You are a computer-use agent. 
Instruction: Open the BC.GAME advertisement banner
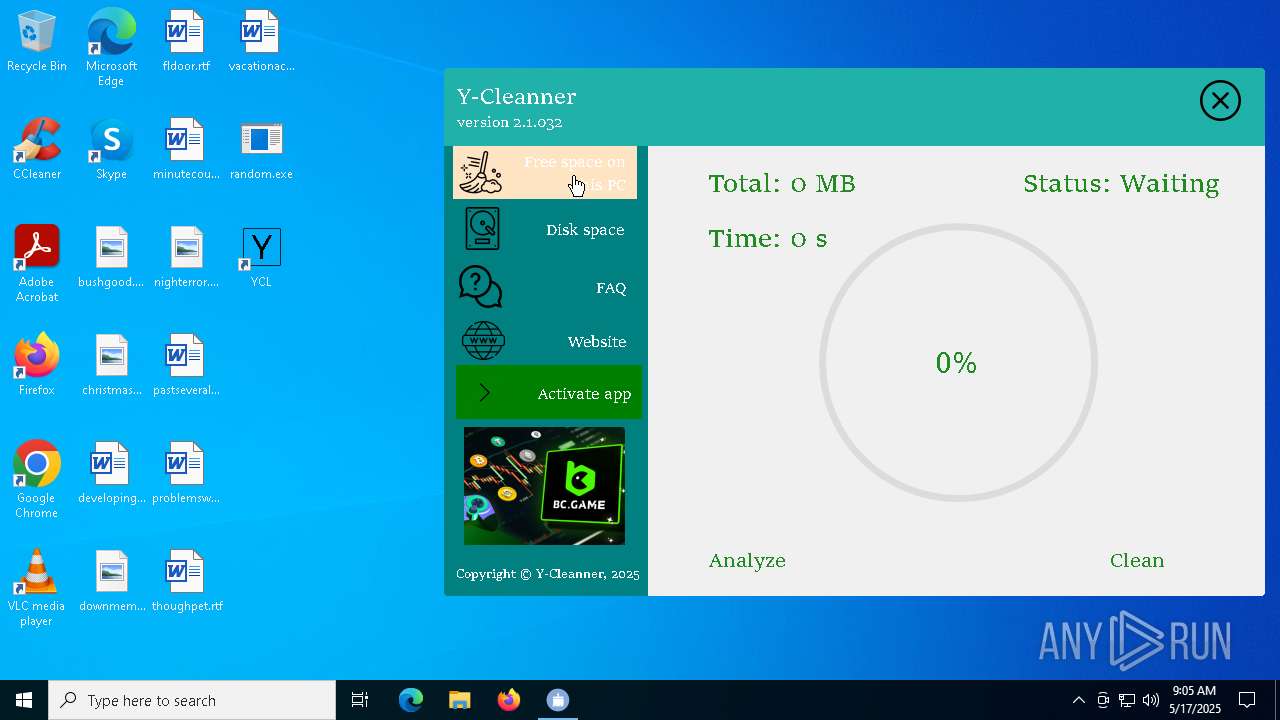coord(544,486)
